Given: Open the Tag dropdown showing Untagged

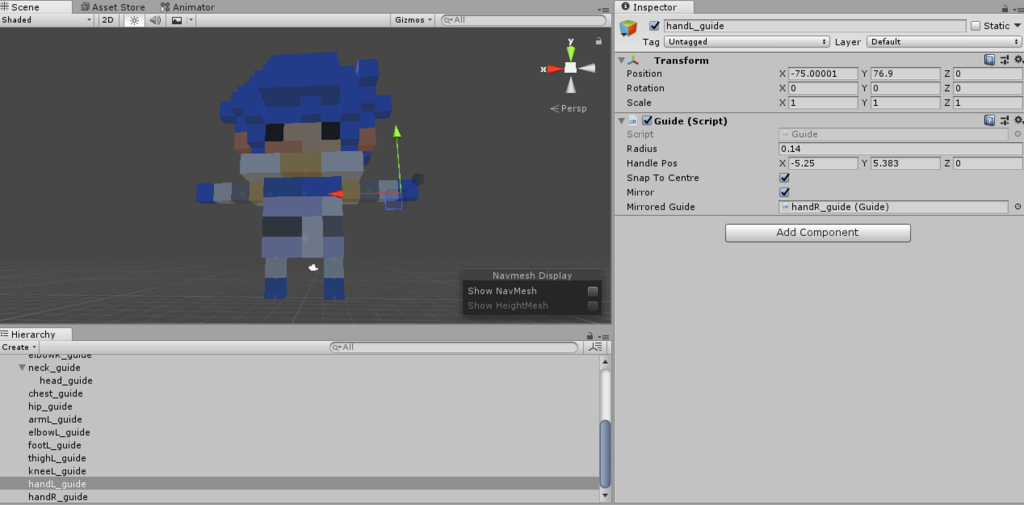Looking at the screenshot, I should click(x=746, y=42).
